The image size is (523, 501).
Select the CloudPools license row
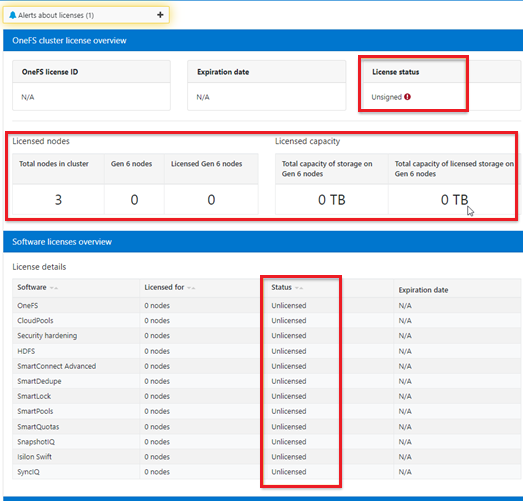tap(267, 321)
